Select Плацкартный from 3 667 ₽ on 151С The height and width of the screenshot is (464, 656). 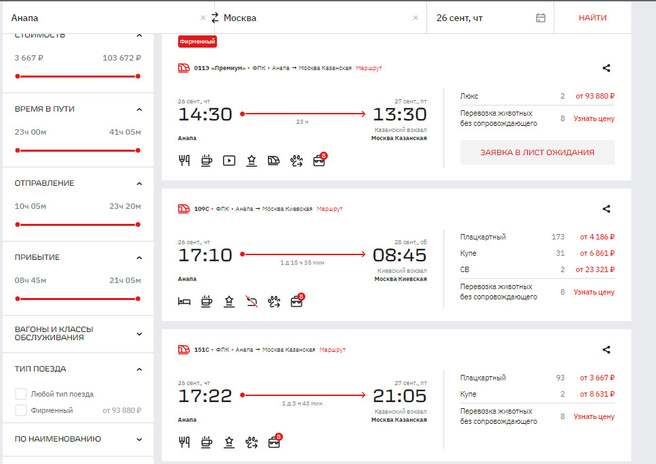pos(537,377)
